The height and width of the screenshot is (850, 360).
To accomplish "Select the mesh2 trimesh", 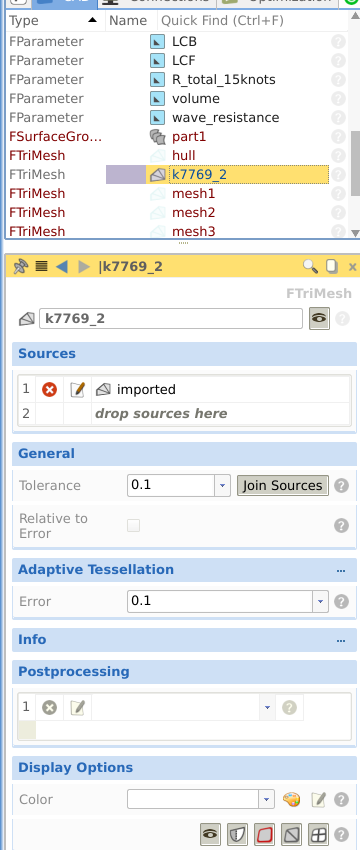I will [194, 212].
